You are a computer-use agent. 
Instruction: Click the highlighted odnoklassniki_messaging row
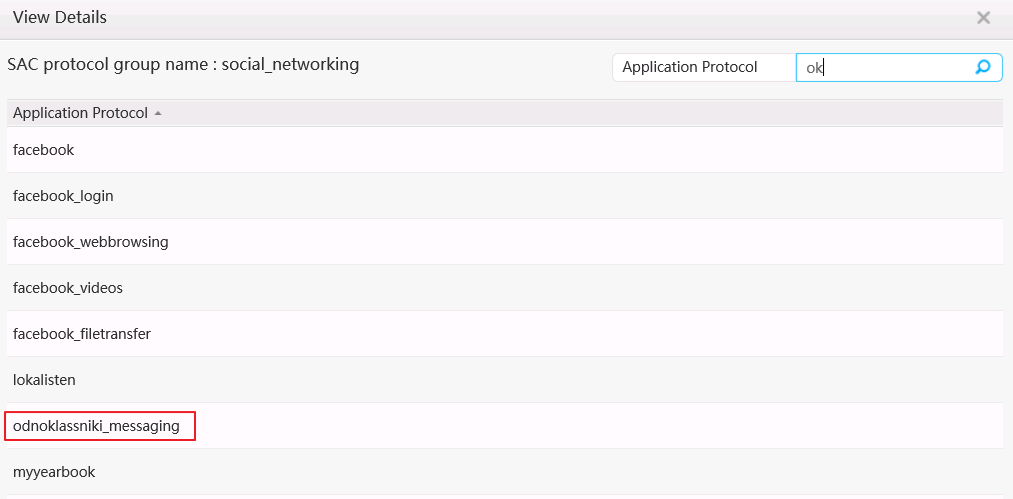tap(97, 426)
